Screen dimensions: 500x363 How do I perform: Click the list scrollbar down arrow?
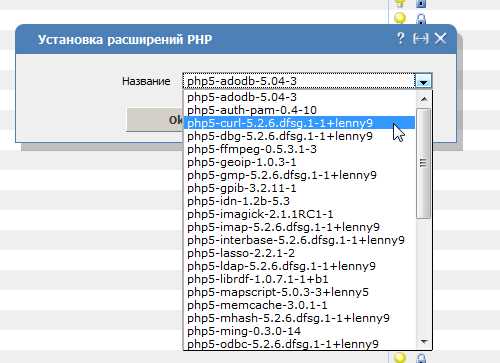pos(424,341)
